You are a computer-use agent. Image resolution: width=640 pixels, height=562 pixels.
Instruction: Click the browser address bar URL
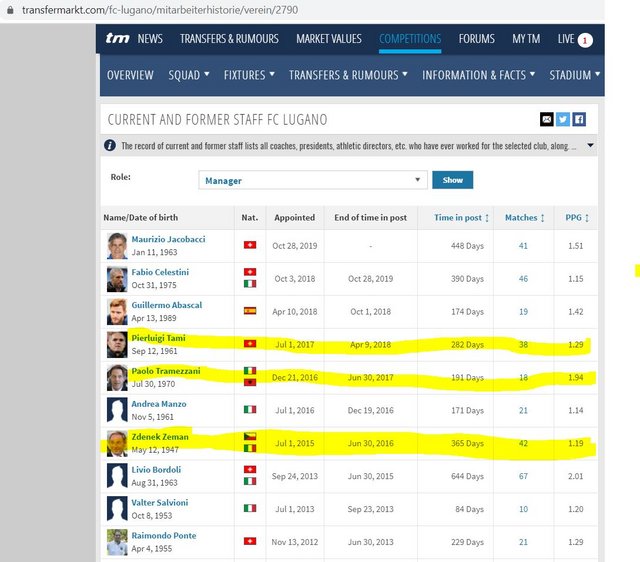160,10
